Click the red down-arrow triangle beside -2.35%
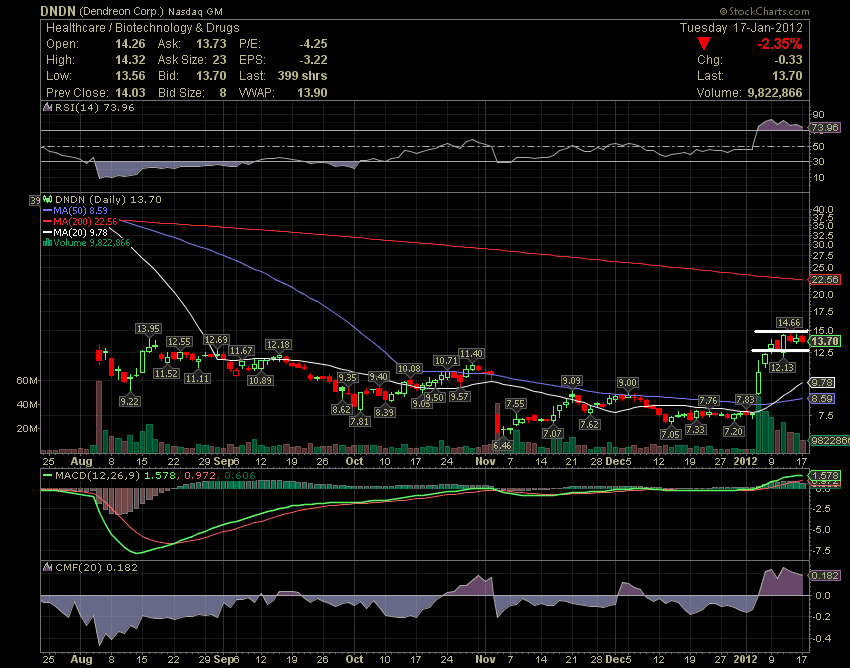The image size is (850, 668). [704, 44]
